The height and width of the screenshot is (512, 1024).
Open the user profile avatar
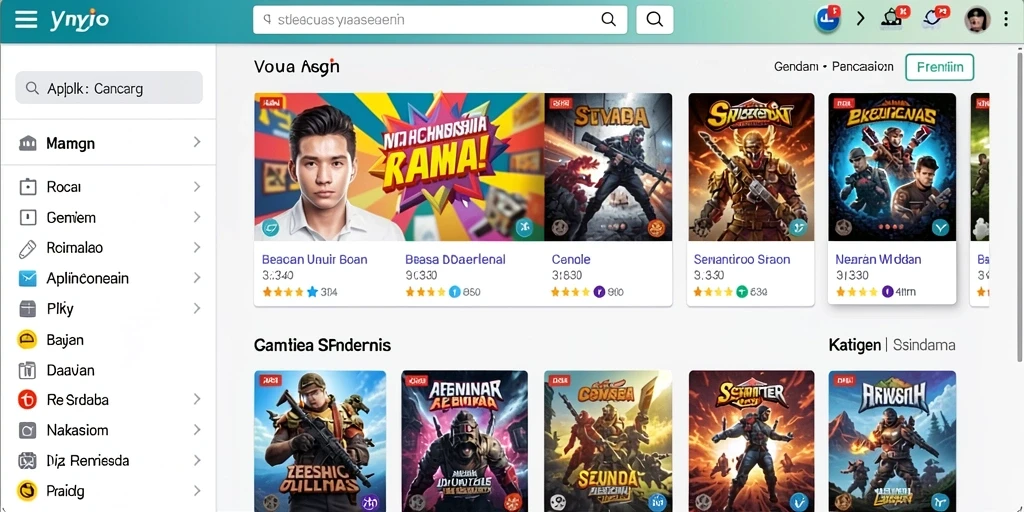click(x=978, y=19)
